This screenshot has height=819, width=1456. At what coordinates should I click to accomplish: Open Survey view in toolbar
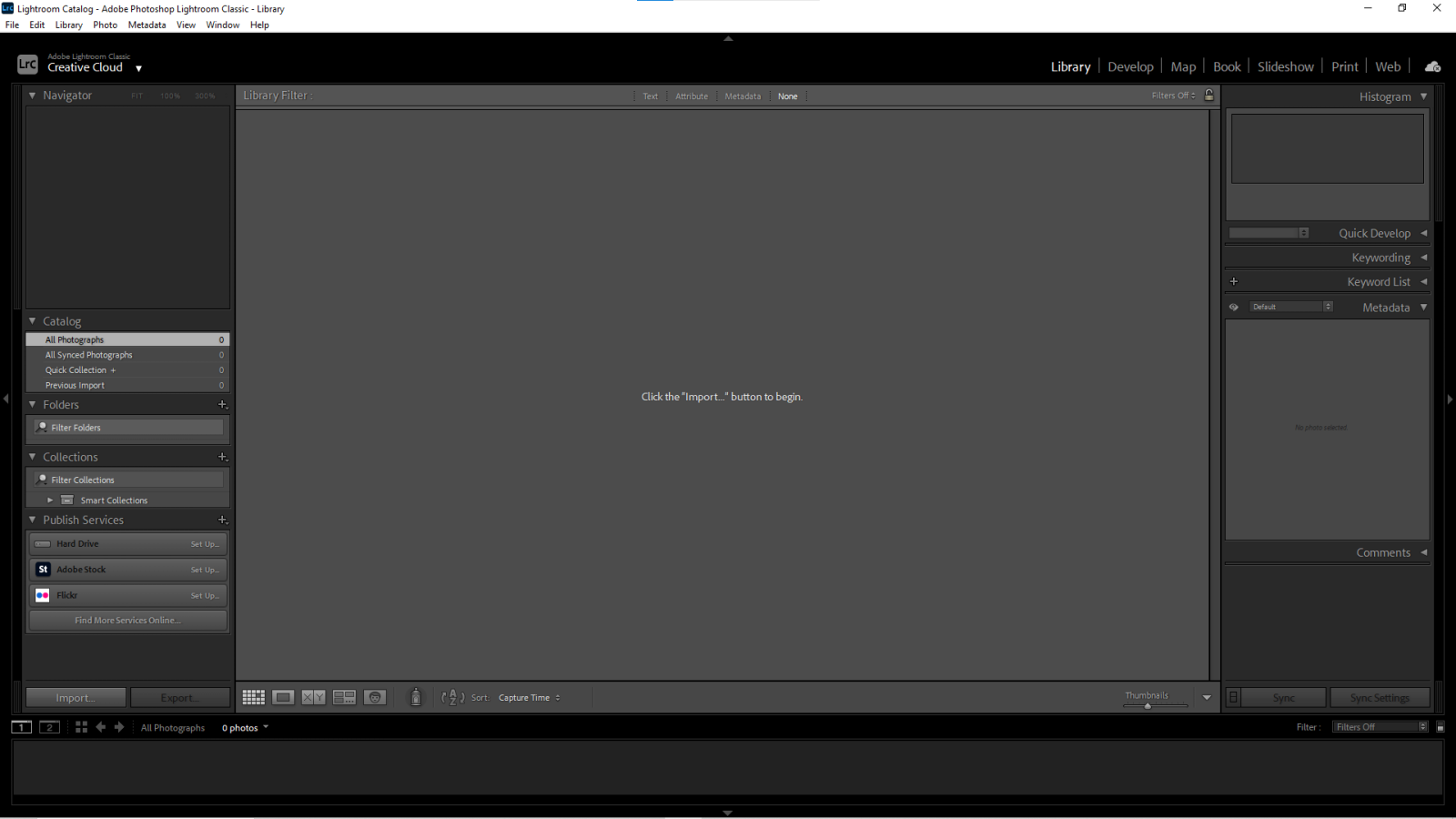[x=344, y=697]
